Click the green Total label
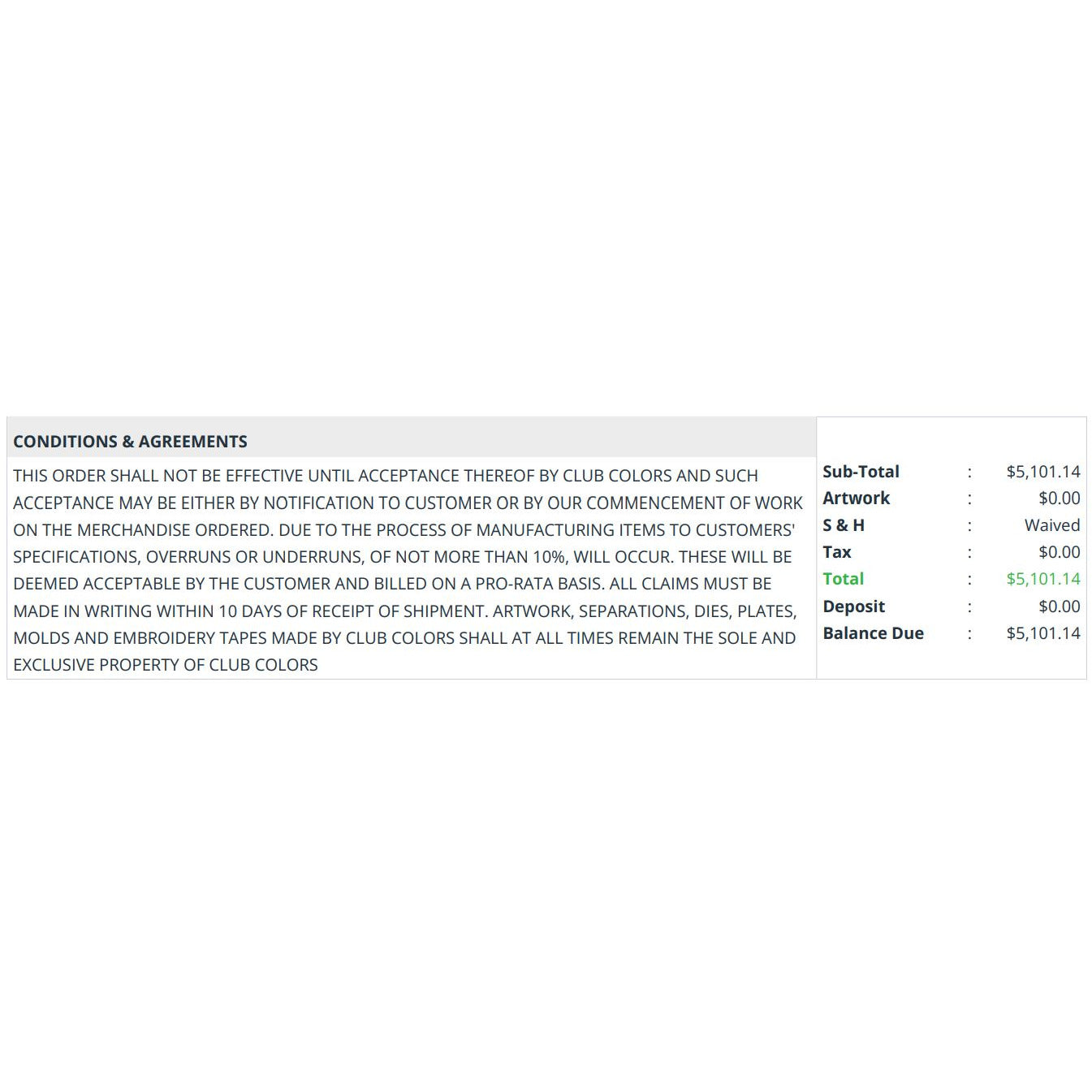The image size is (1092, 1092). coord(843,579)
